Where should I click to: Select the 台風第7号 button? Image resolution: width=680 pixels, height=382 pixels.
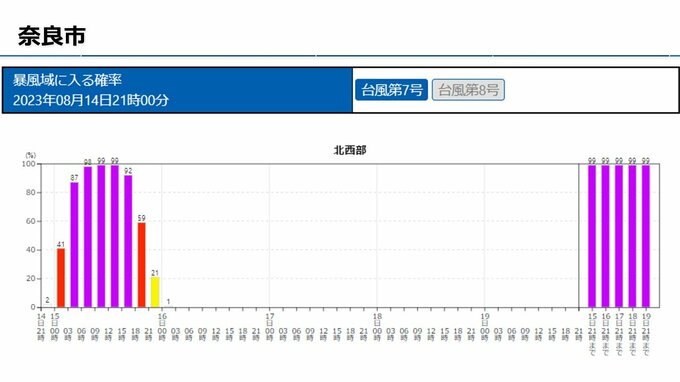pos(391,90)
